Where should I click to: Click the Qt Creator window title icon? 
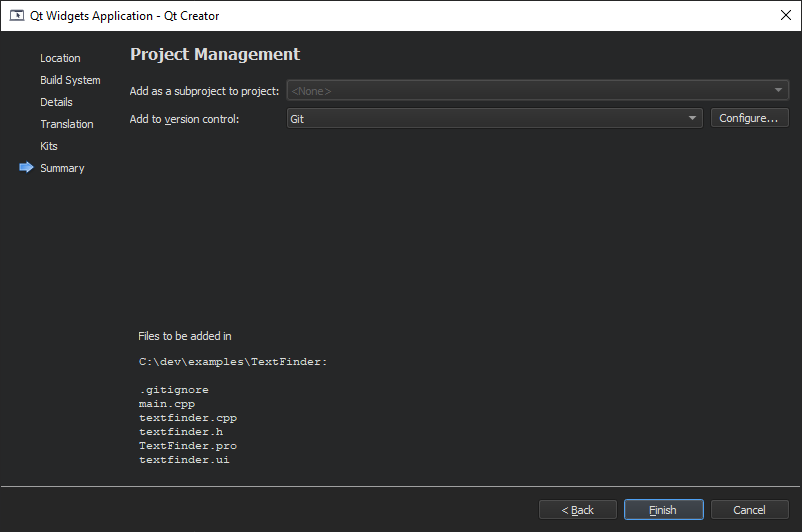click(x=17, y=15)
